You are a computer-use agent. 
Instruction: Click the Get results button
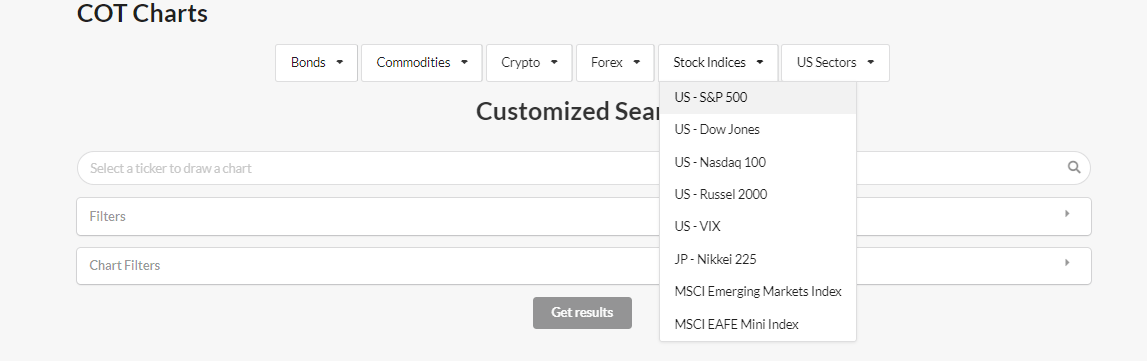[x=582, y=313]
